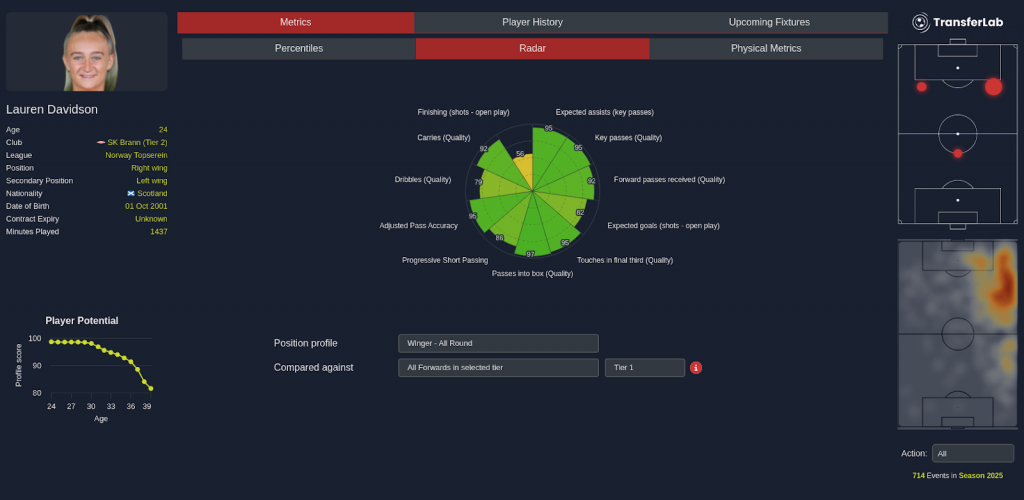This screenshot has width=1024, height=500.
Task: Expand the Compared against dropdown
Action: pos(497,368)
